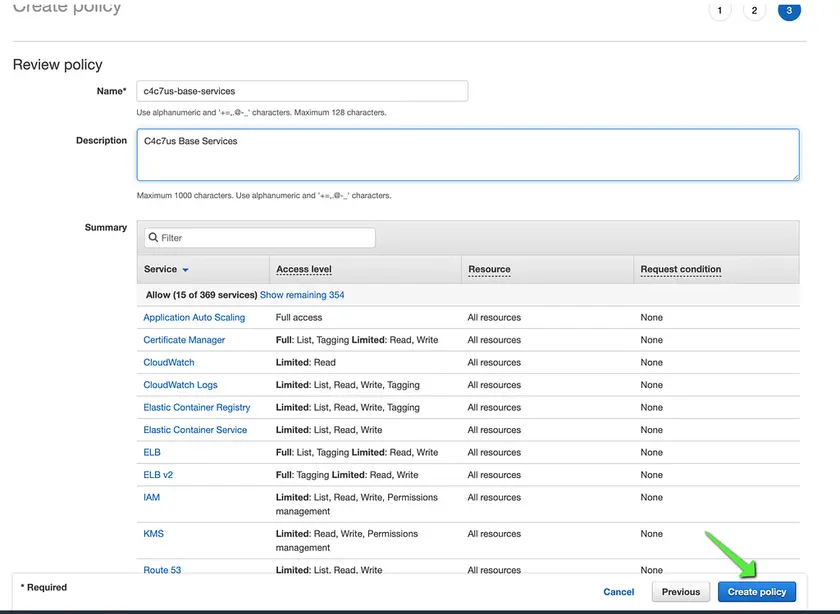Click the Access level column header

304,269
